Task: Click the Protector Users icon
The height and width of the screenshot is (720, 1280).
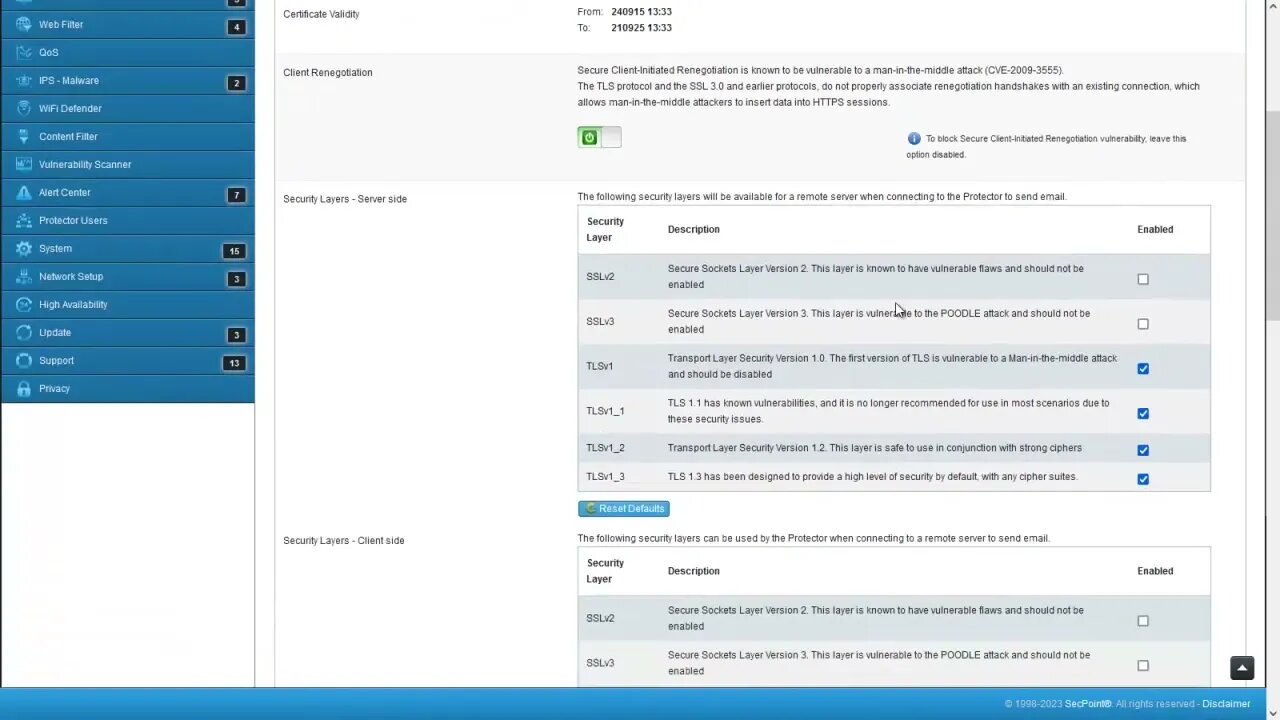Action: 23,220
